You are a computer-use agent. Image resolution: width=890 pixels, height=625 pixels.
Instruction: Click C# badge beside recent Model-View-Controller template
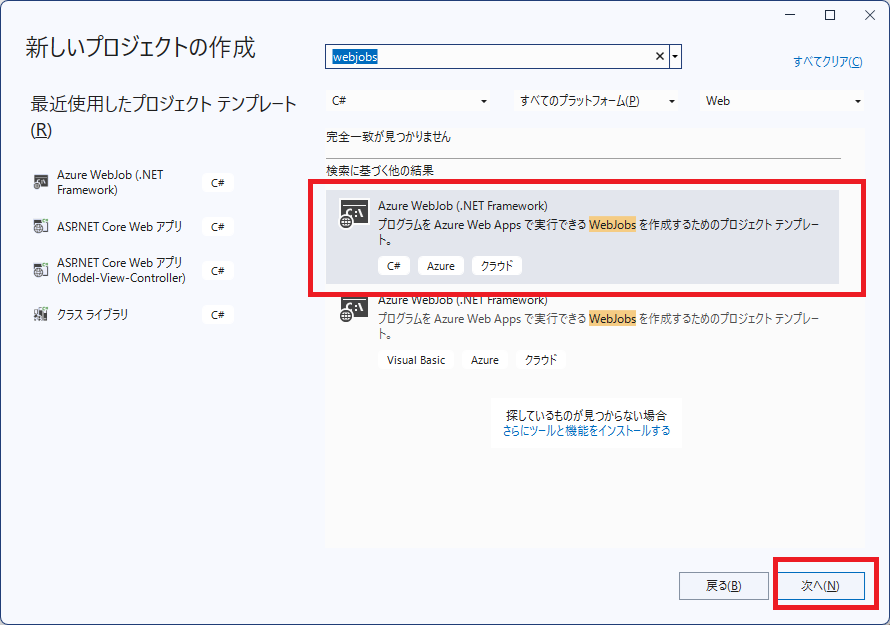(x=217, y=271)
